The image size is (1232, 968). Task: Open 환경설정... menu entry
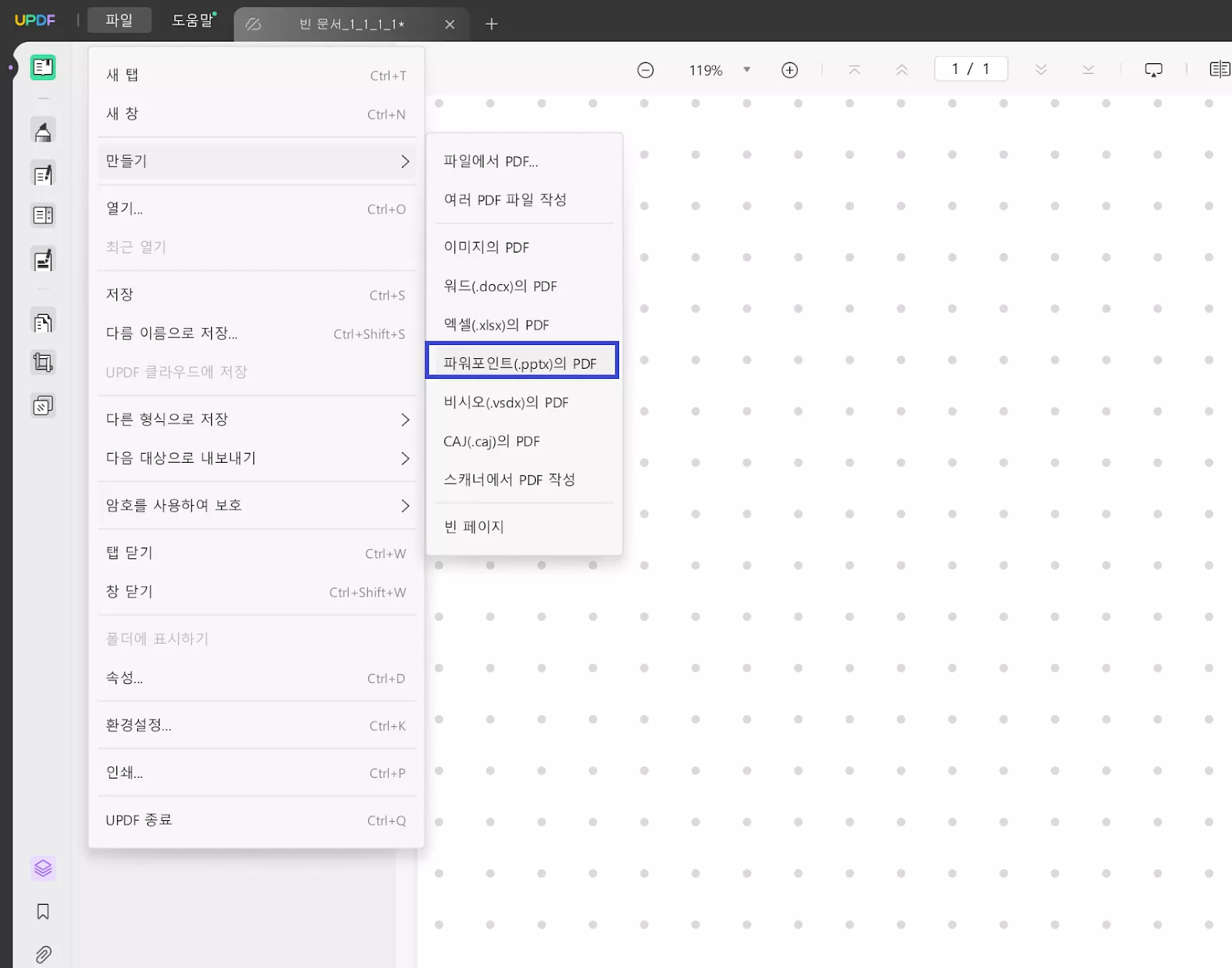(256, 725)
